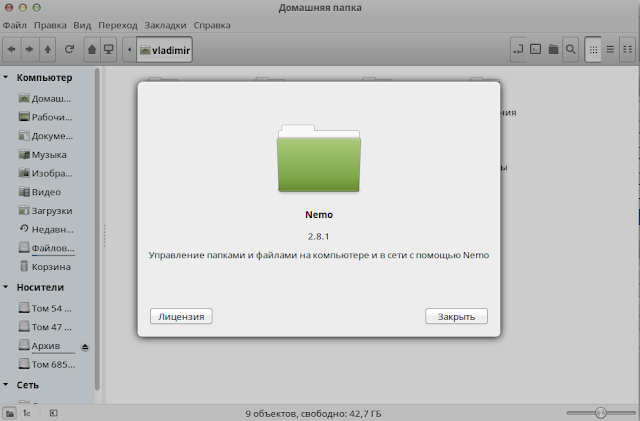Open the Закладки menu
Screen dimensions: 640x421
(x=165, y=25)
